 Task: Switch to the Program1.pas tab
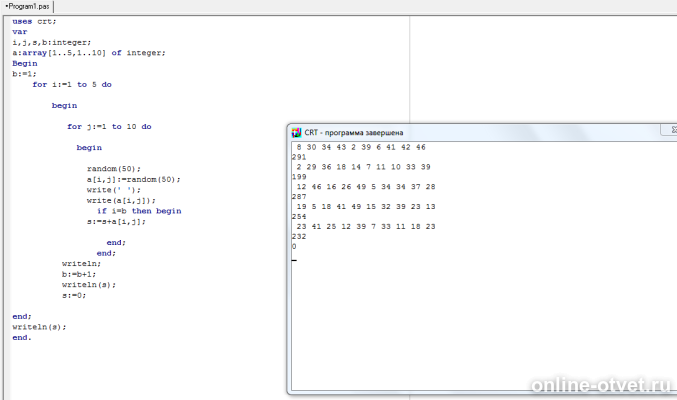pos(27,6)
